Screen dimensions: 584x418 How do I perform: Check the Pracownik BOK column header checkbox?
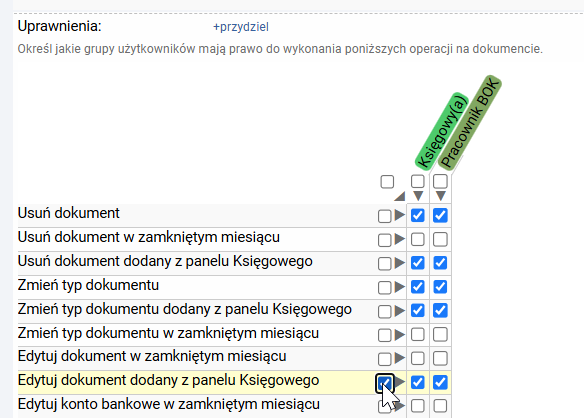click(440, 181)
